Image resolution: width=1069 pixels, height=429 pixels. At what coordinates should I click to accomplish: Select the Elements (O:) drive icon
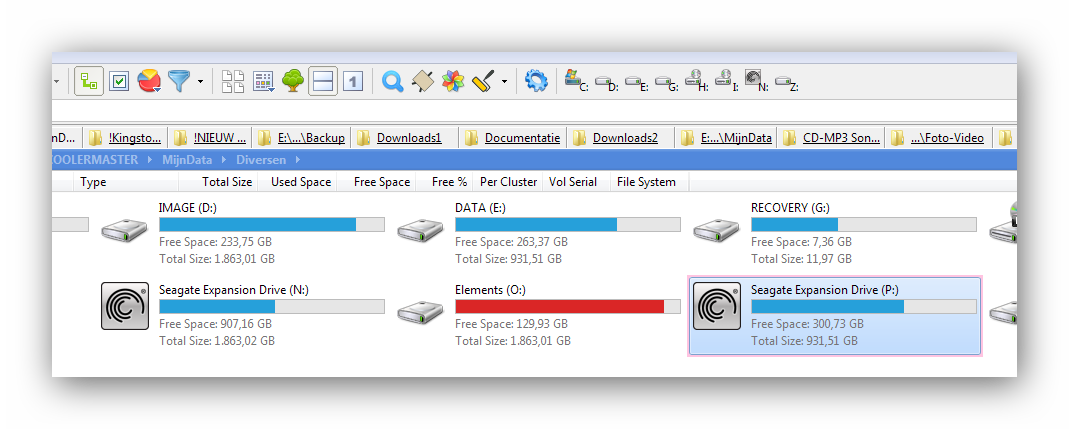coord(421,312)
